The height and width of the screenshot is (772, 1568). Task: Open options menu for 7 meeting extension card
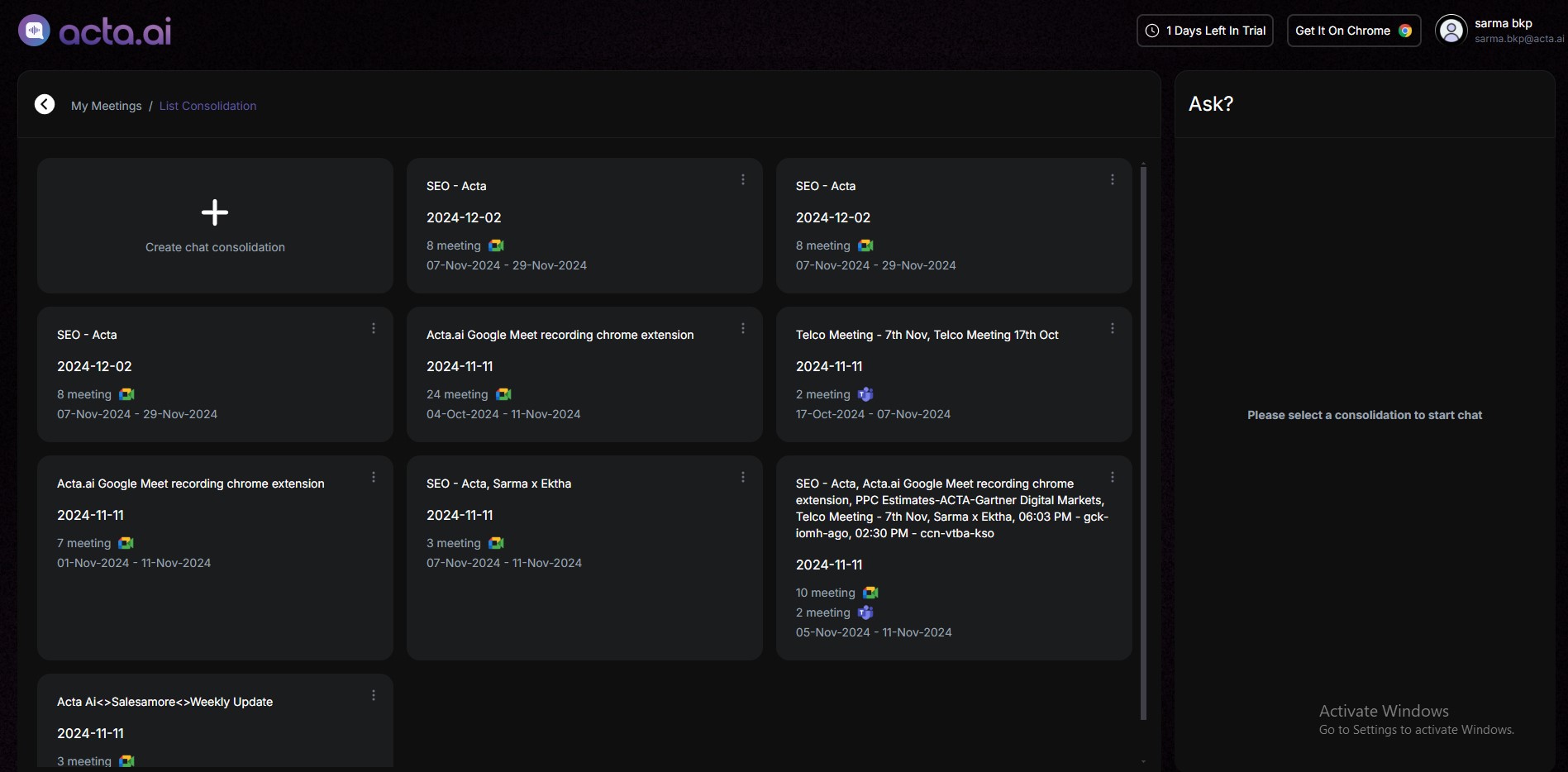[374, 477]
